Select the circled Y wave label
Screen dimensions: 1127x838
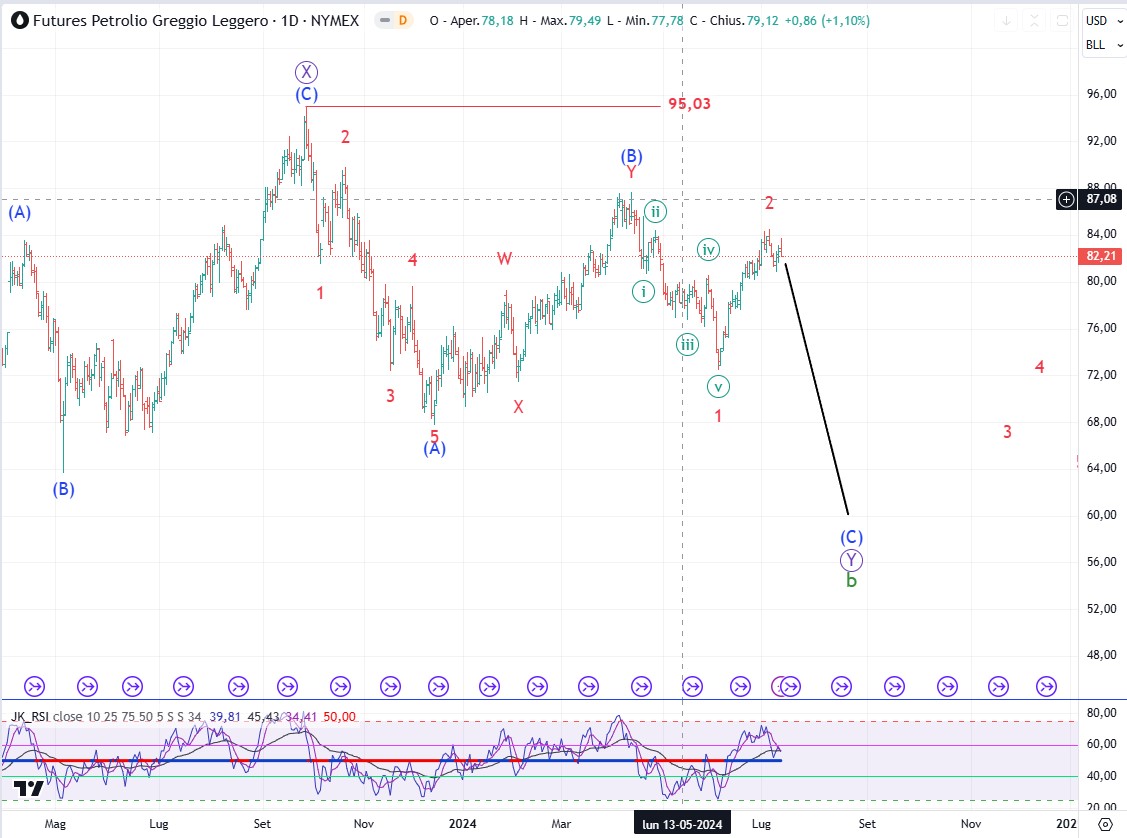[x=851, y=560]
